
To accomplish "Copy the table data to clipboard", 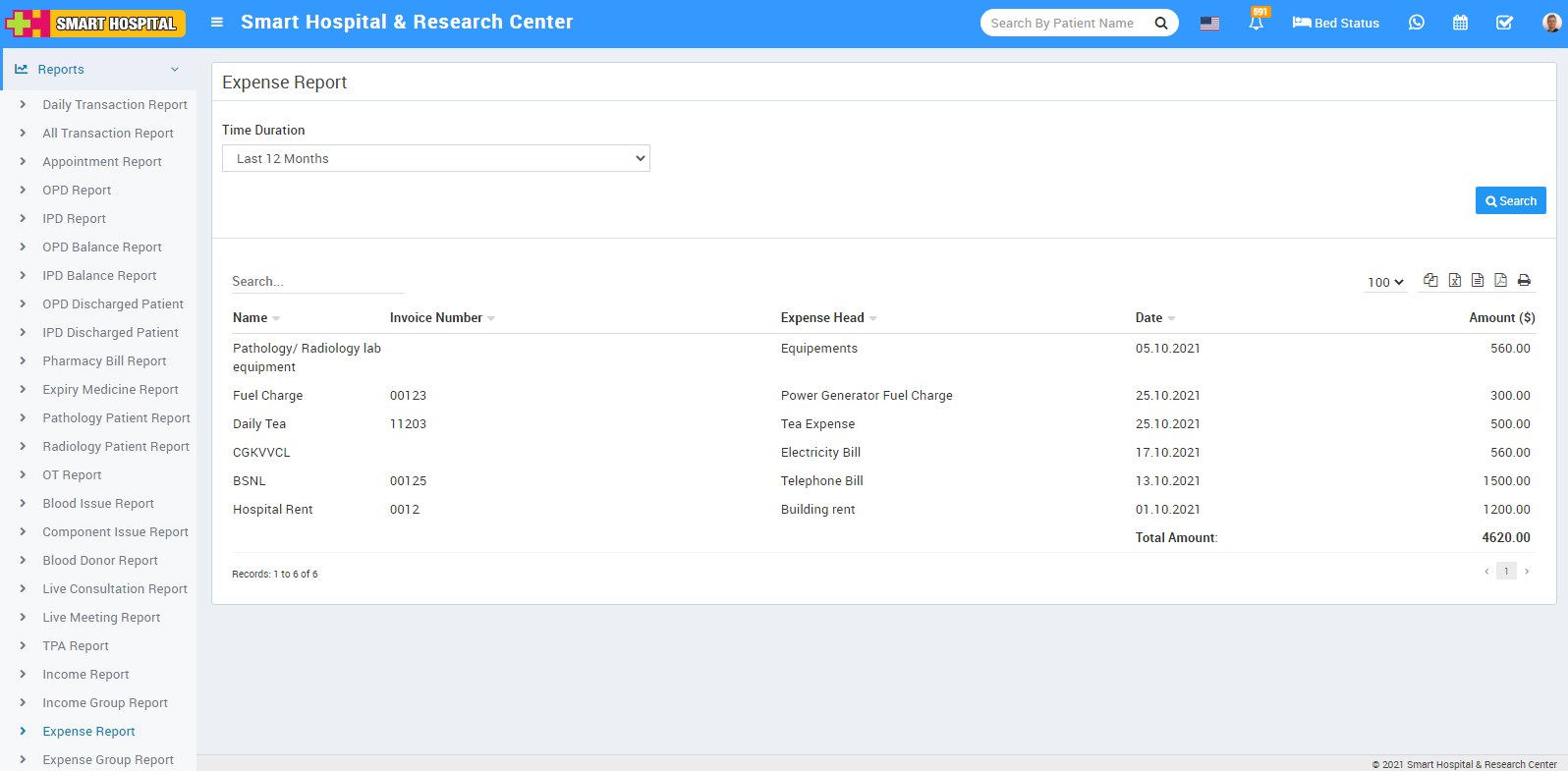I will pyautogui.click(x=1430, y=281).
